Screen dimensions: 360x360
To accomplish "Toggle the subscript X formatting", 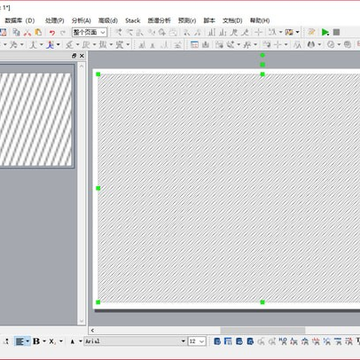I will tap(53, 341).
